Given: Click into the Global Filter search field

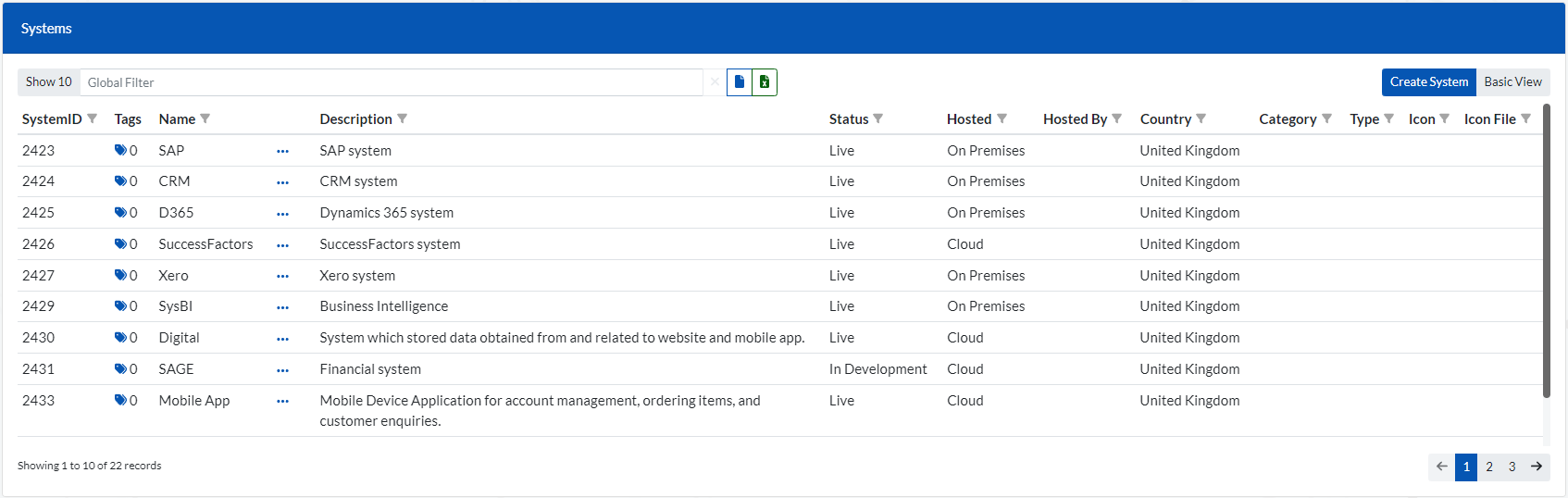Looking at the screenshot, I should [x=391, y=82].
